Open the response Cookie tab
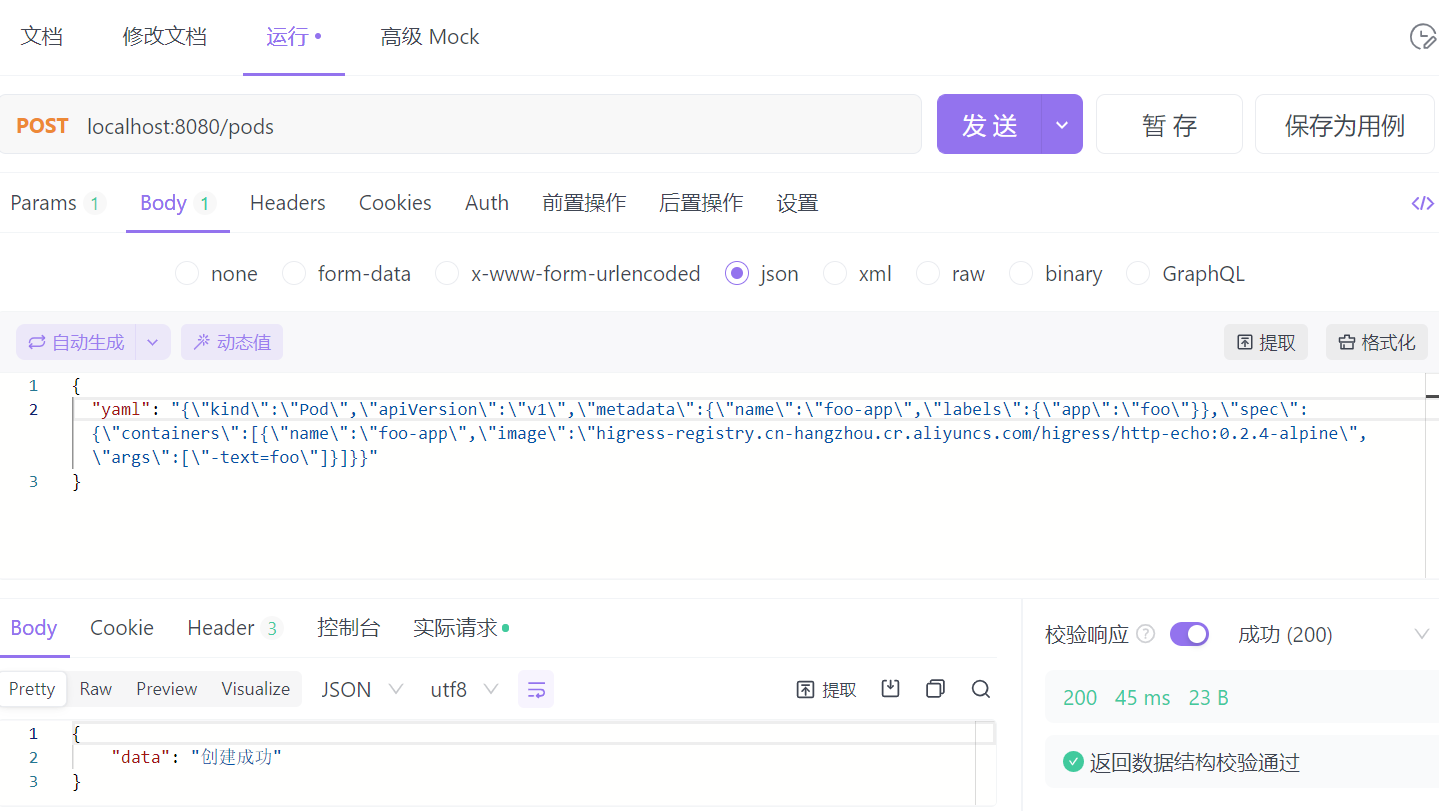 pyautogui.click(x=122, y=628)
